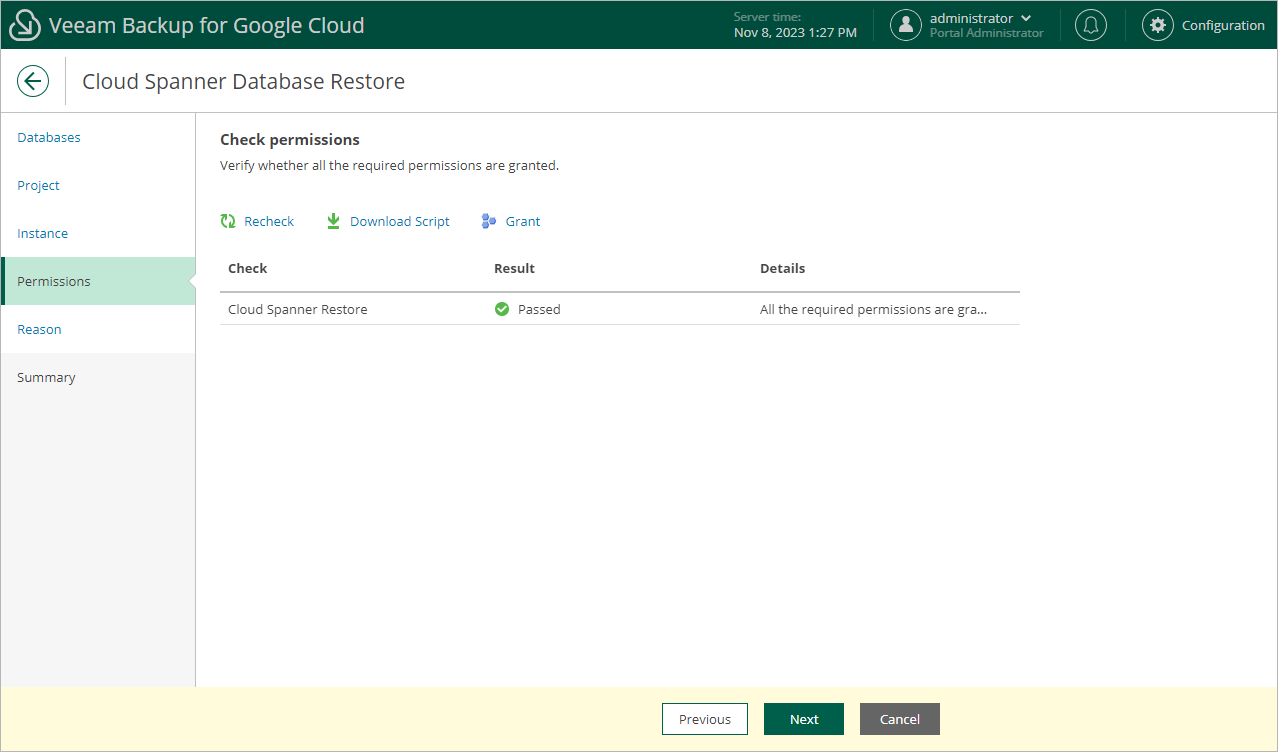Viewport: 1278px width, 752px height.
Task: Open the notifications bell icon
Action: [1091, 25]
